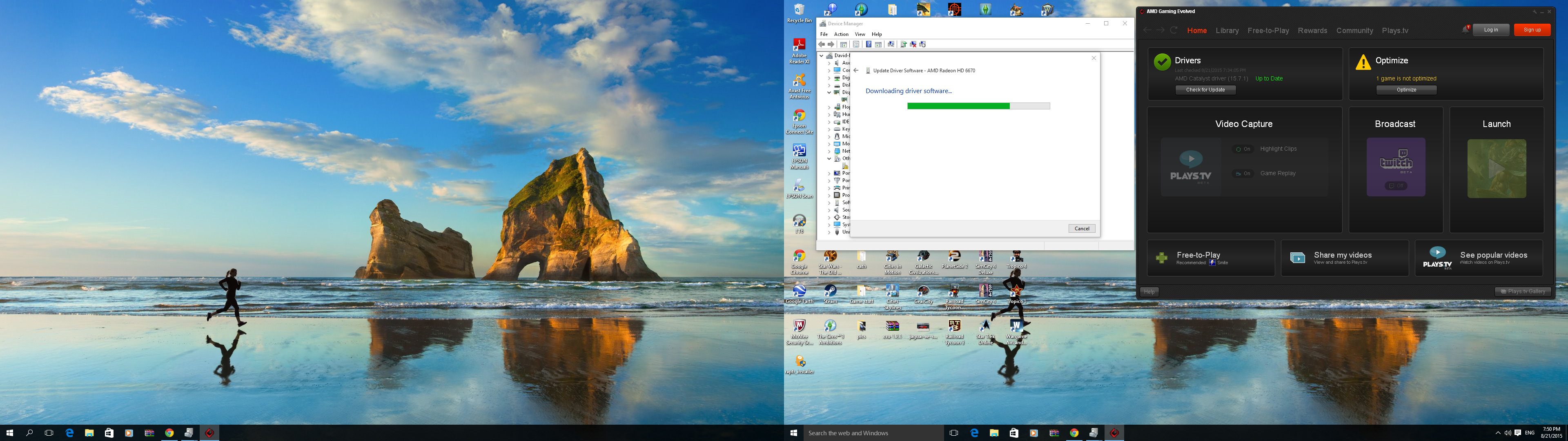Select the raptr_installer desktop icon
The height and width of the screenshot is (441, 1568).
(799, 364)
